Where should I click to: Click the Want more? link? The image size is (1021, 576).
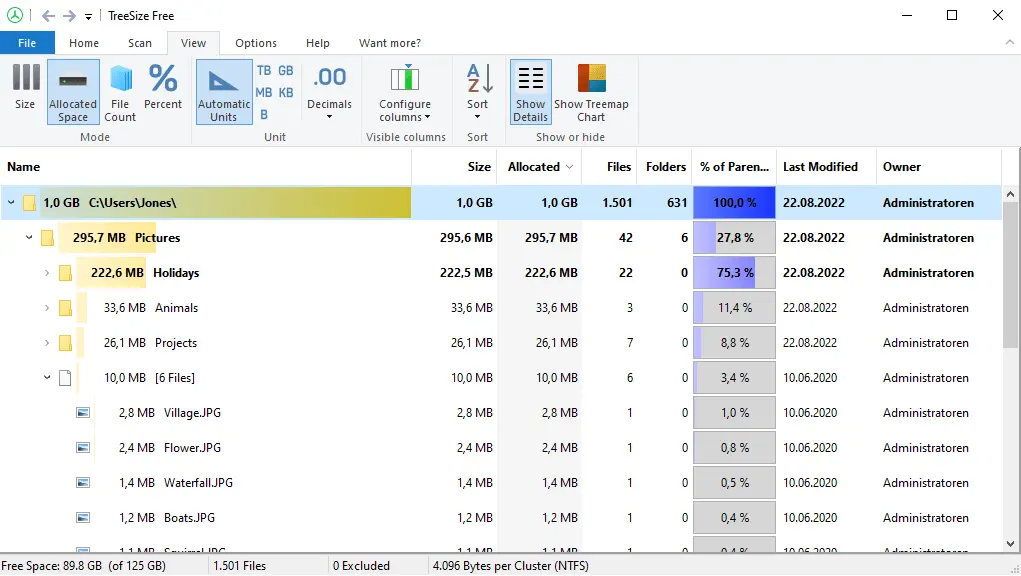pos(389,43)
